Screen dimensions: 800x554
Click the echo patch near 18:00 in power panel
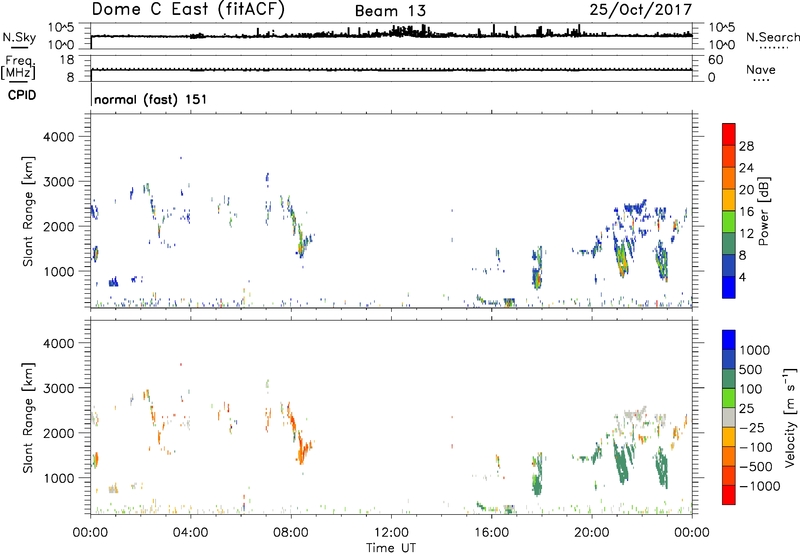click(x=537, y=269)
